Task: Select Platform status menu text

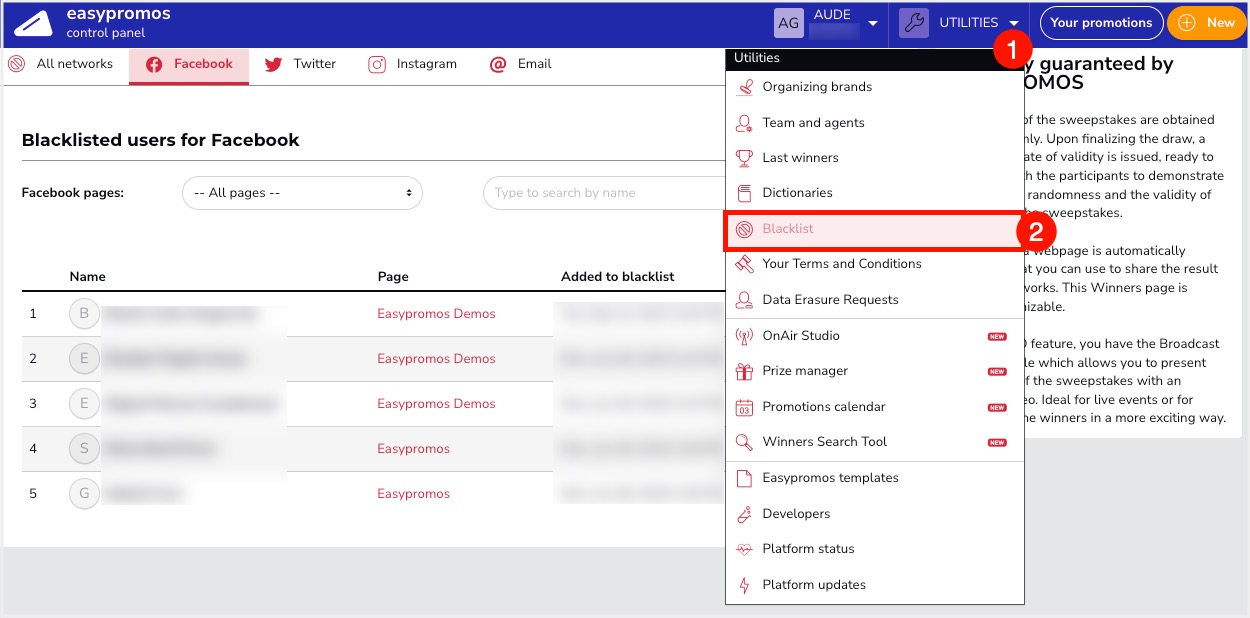Action: pos(808,549)
